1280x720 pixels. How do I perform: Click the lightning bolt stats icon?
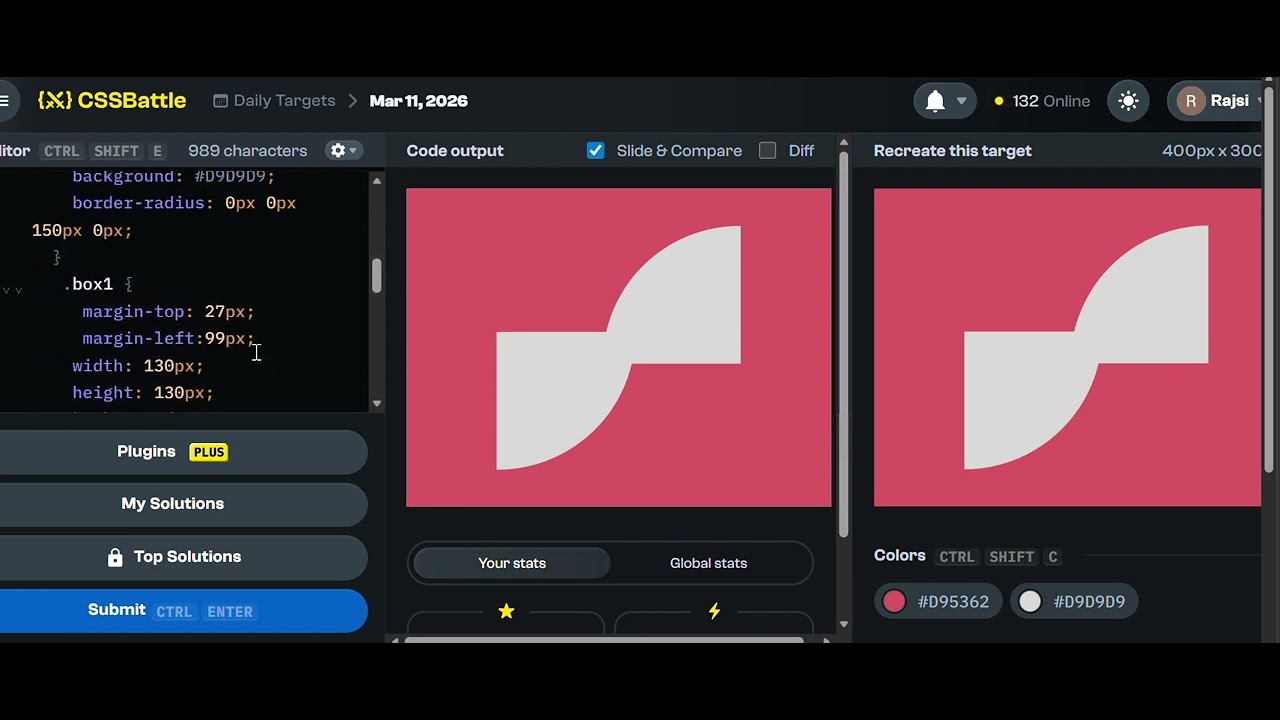coord(714,611)
